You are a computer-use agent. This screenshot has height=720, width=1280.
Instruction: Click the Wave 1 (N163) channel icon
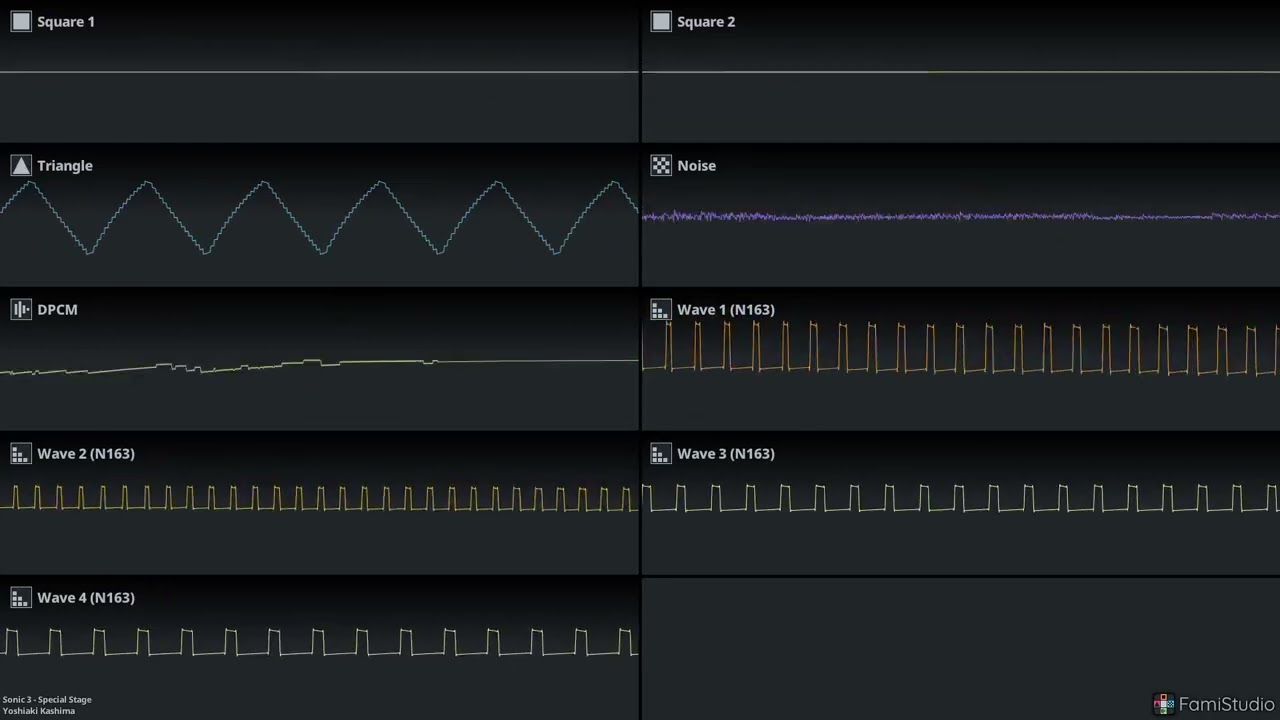tap(661, 309)
